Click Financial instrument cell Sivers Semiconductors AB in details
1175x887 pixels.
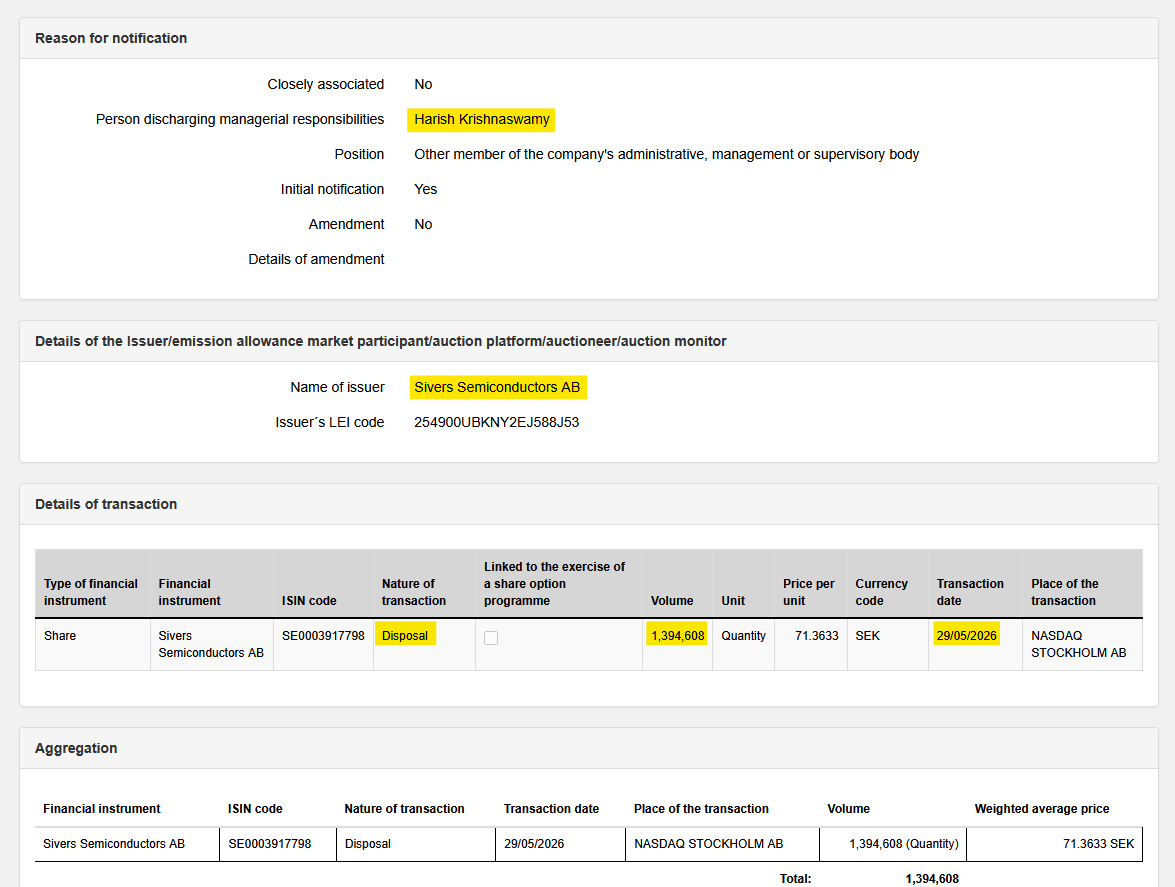point(211,644)
